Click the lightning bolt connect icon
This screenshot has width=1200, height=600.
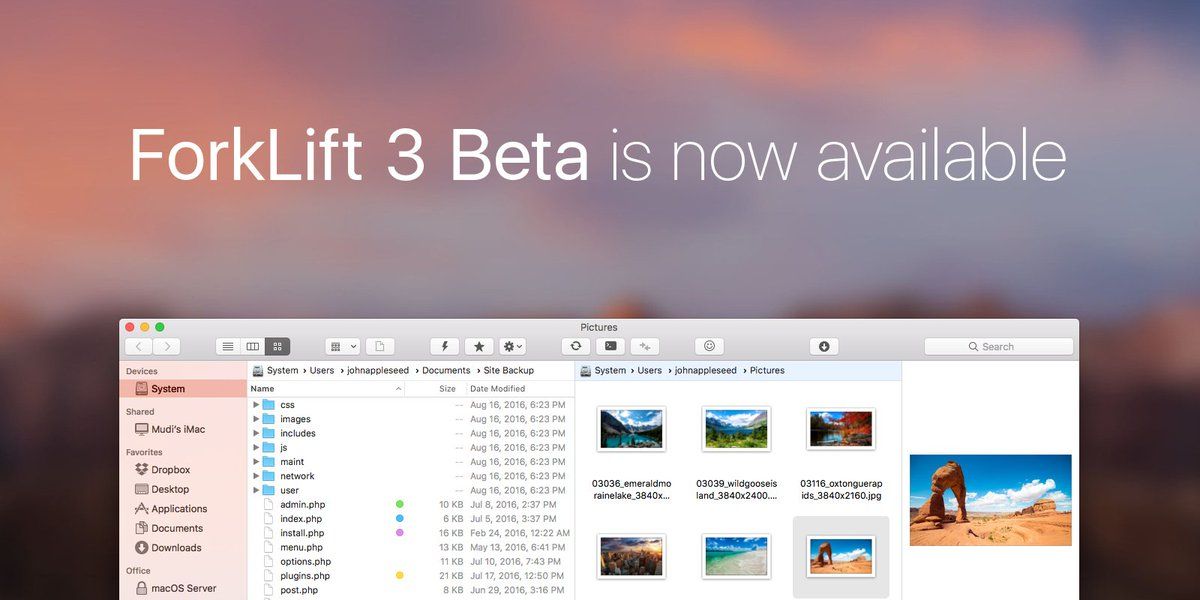coord(445,346)
